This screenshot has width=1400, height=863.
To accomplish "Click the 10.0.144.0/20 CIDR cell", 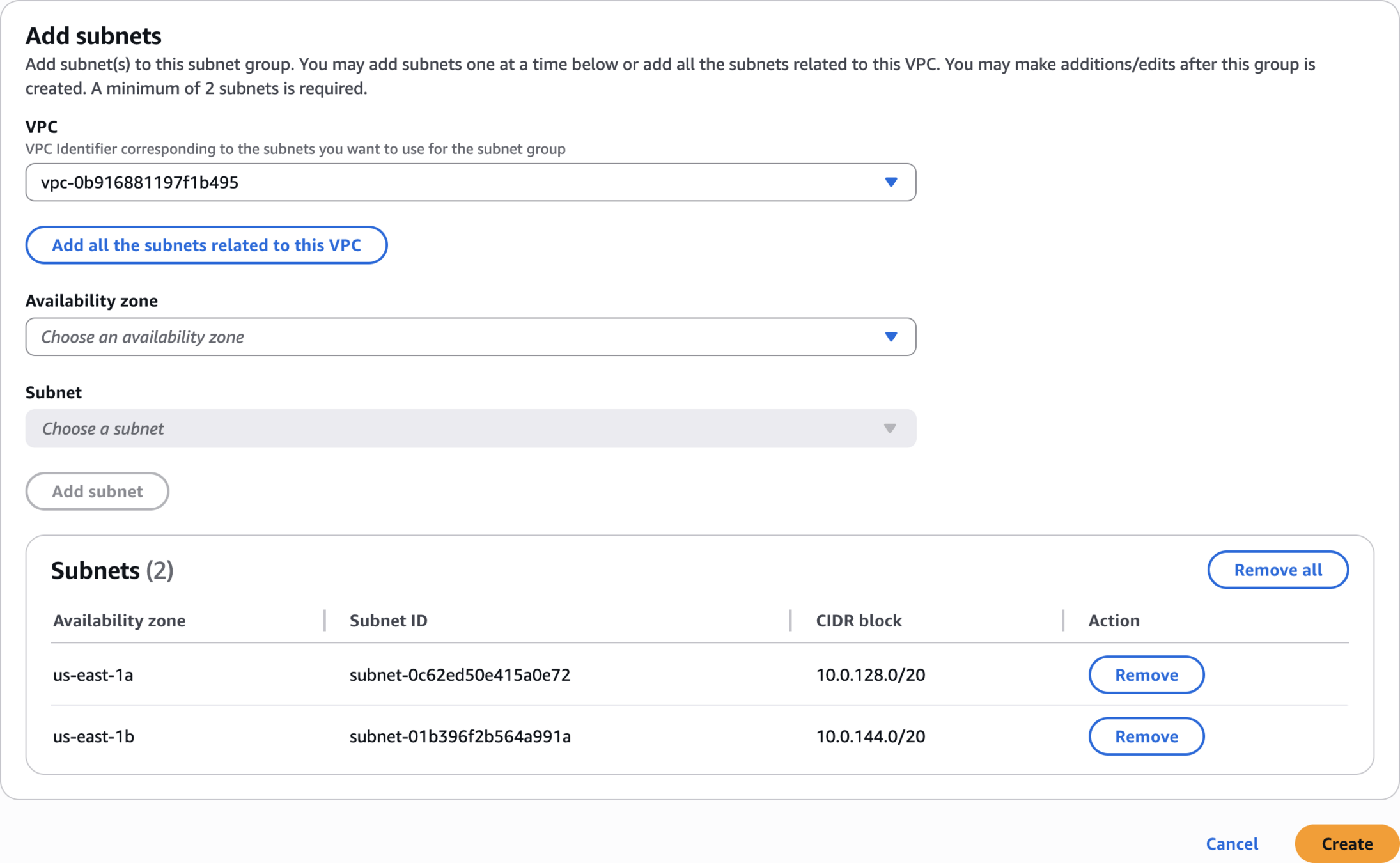I will [x=870, y=736].
